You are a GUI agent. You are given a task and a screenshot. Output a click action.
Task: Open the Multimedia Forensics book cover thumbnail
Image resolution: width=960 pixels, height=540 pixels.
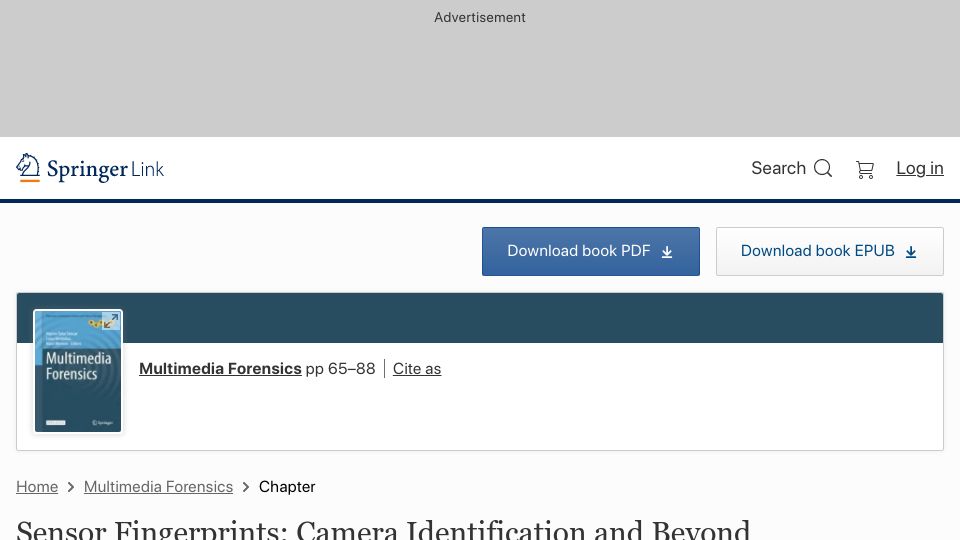[78, 371]
